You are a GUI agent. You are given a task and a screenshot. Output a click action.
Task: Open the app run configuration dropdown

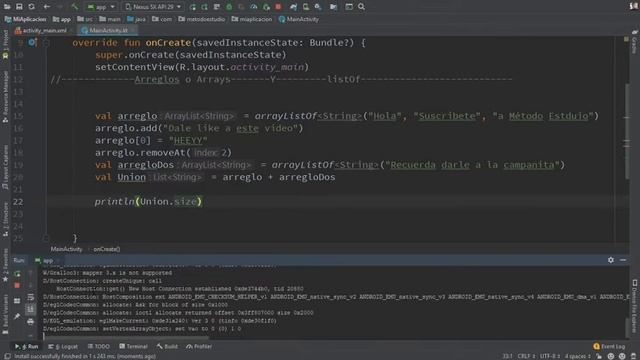click(x=101, y=7)
